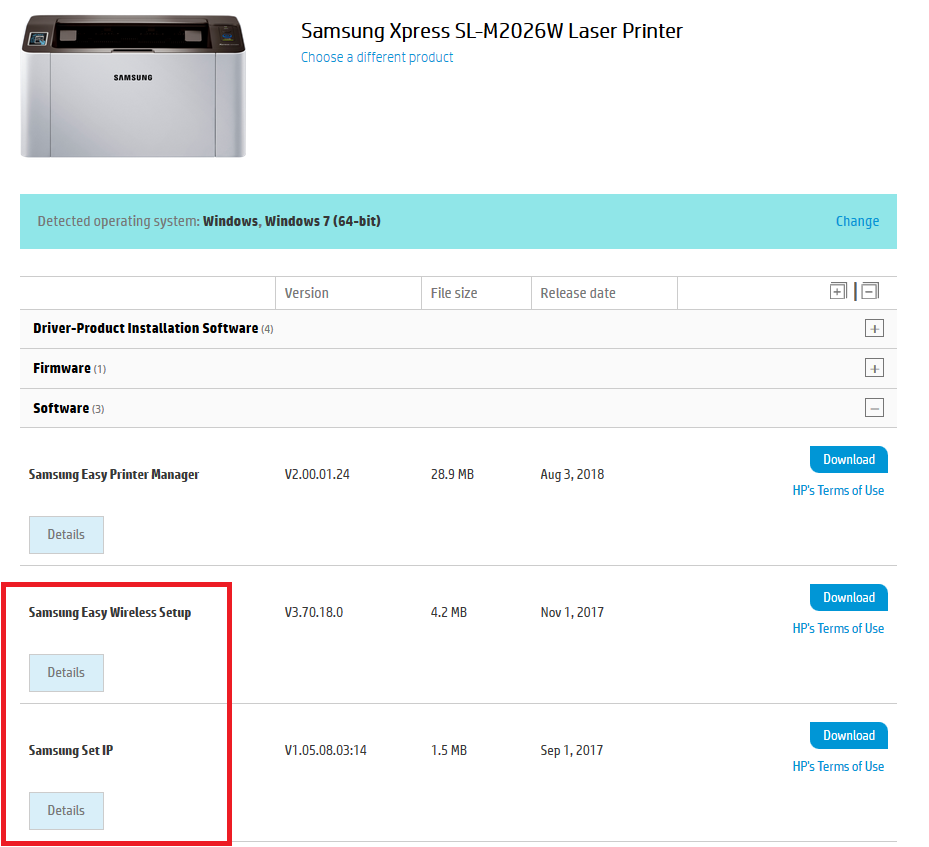Click the expand all plus icon

pyautogui.click(x=838, y=292)
